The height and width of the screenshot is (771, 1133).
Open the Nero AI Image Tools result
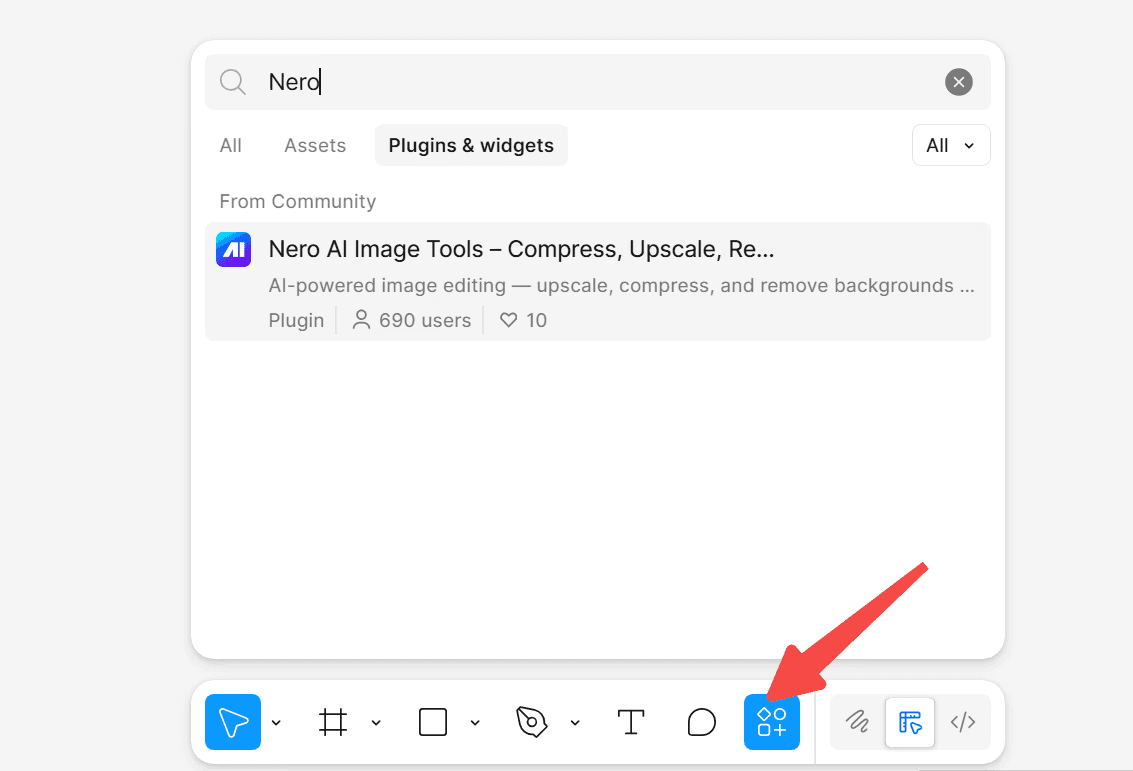(598, 282)
